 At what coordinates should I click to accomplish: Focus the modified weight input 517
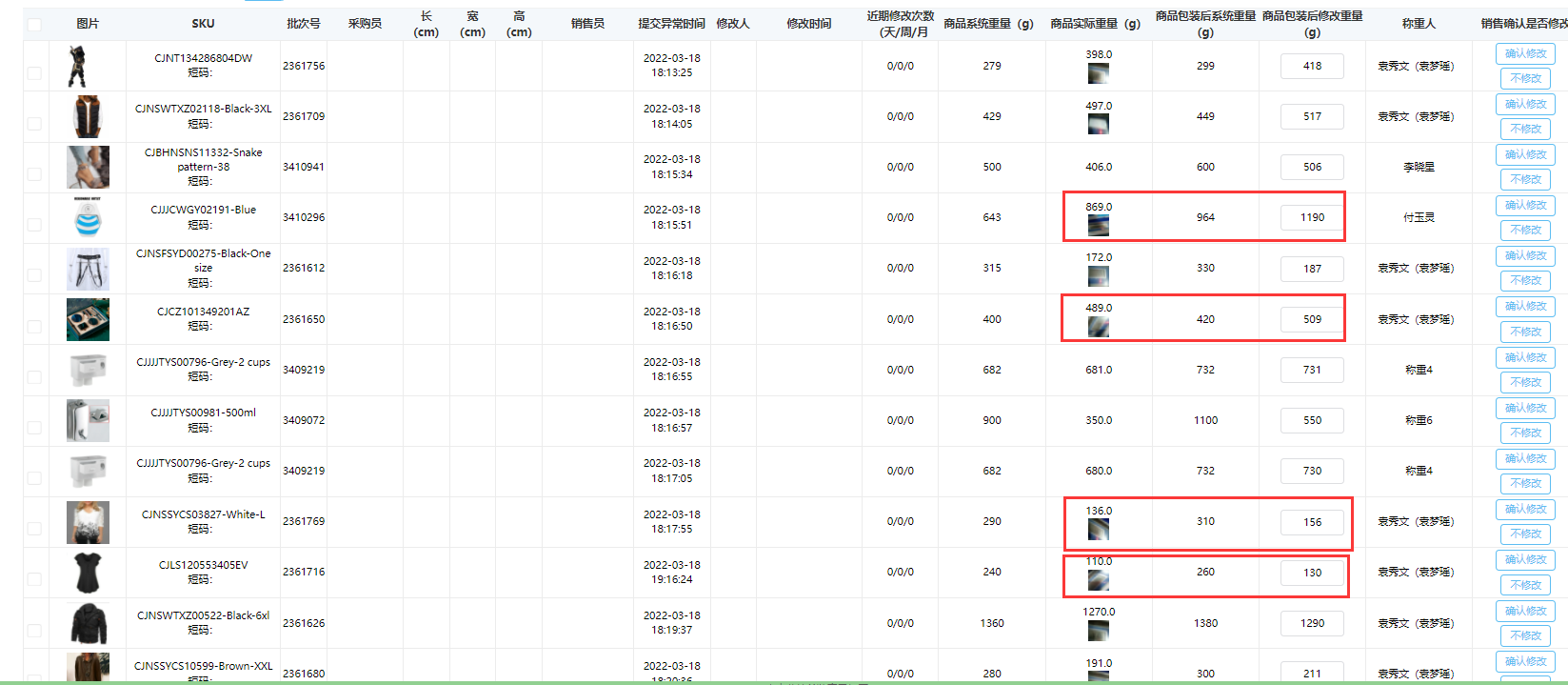pos(1312,116)
